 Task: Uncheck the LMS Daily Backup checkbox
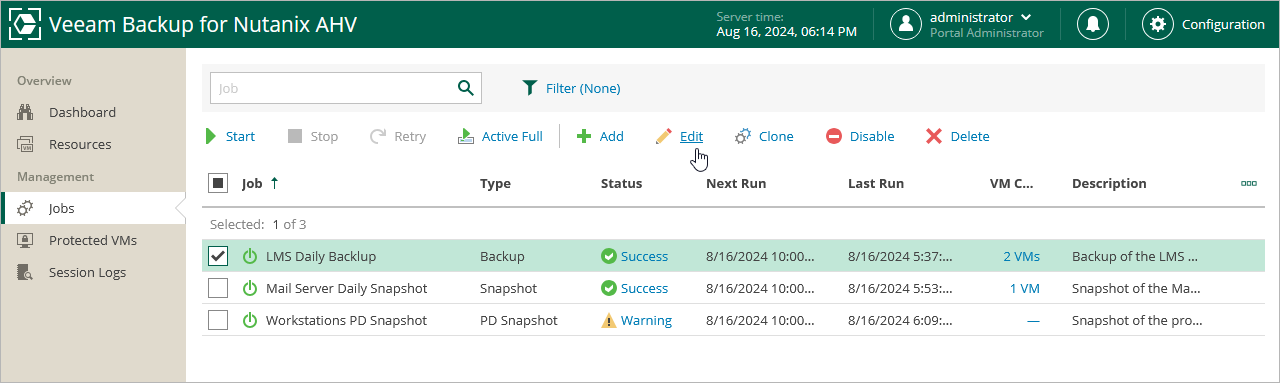coord(218,256)
